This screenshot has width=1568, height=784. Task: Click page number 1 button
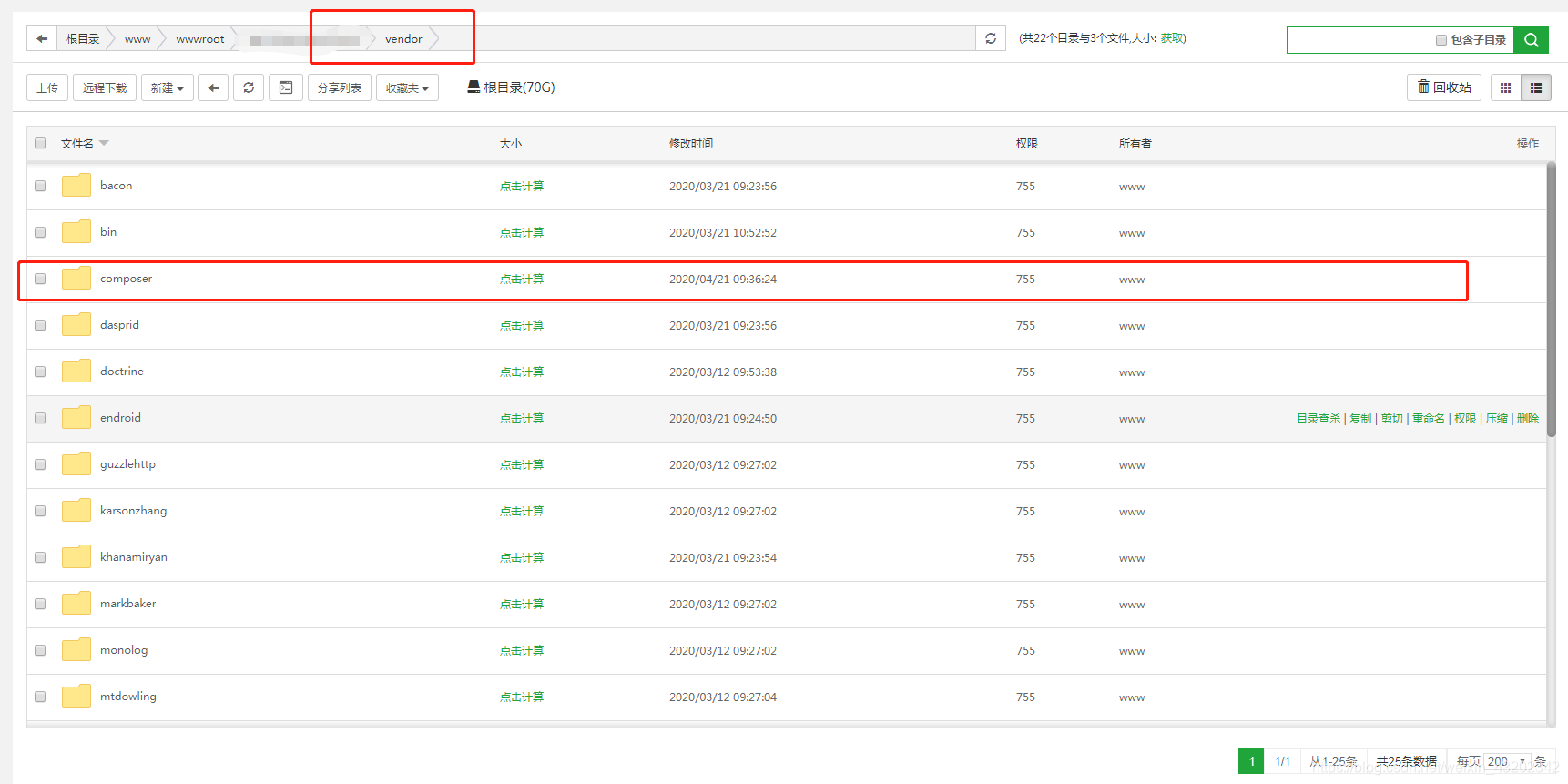click(1251, 761)
